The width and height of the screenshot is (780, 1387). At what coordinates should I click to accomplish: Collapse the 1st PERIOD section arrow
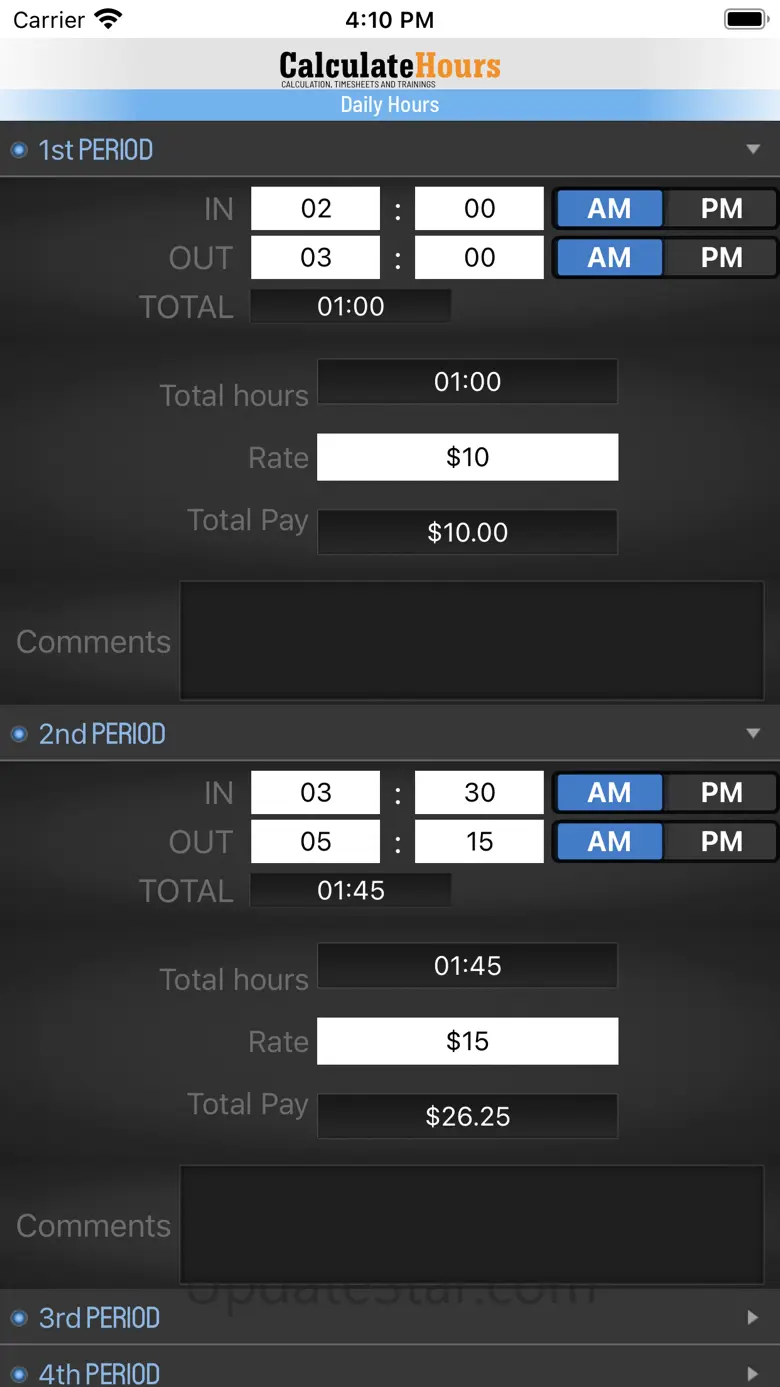pos(753,150)
